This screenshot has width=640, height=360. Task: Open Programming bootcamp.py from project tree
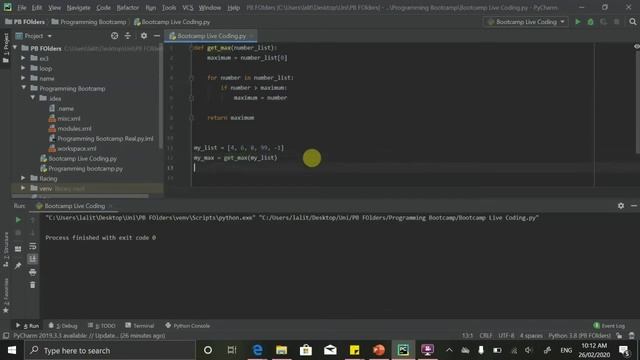pos(85,169)
